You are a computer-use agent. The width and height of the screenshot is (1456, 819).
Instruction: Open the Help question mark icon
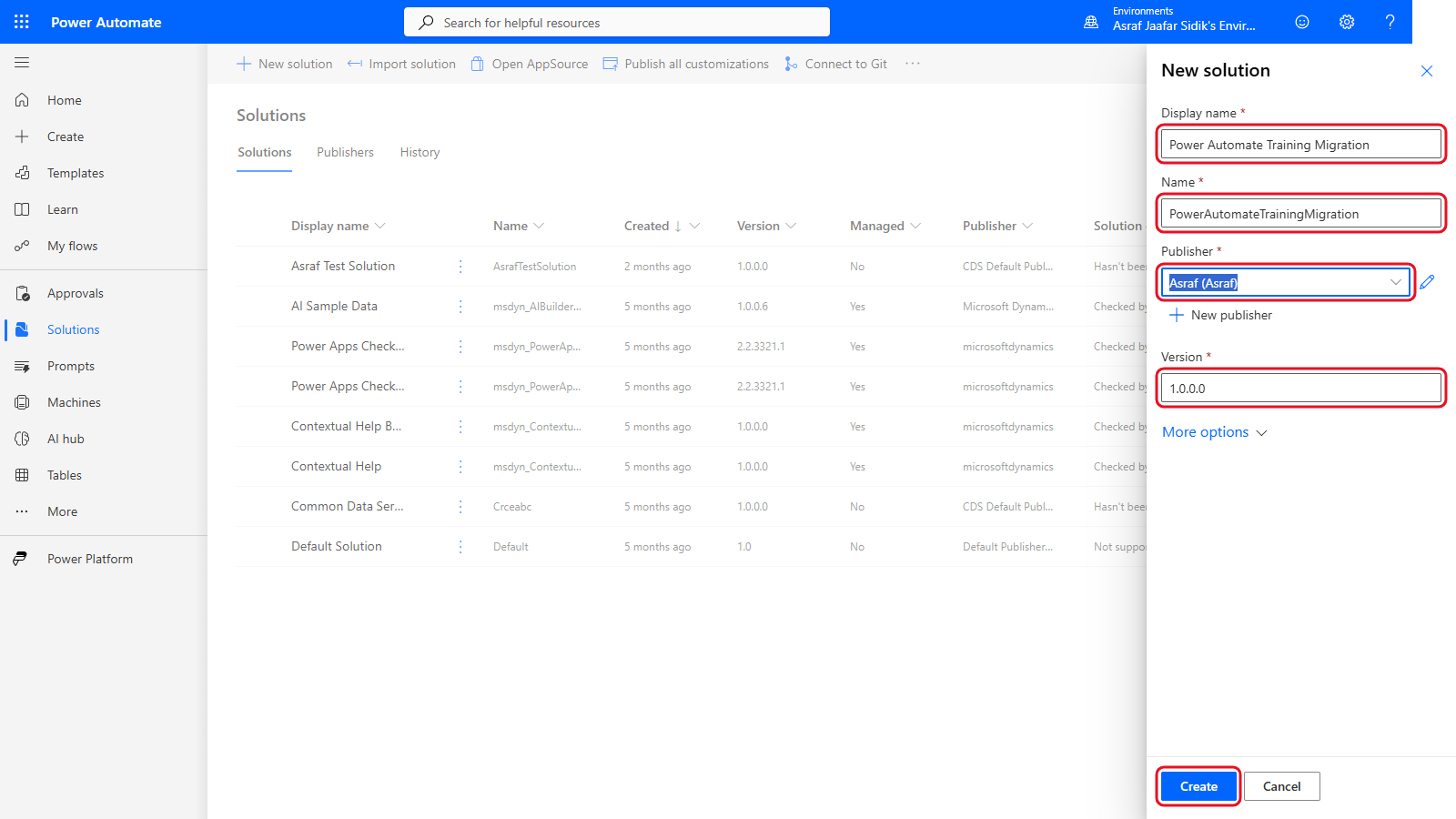[1390, 22]
